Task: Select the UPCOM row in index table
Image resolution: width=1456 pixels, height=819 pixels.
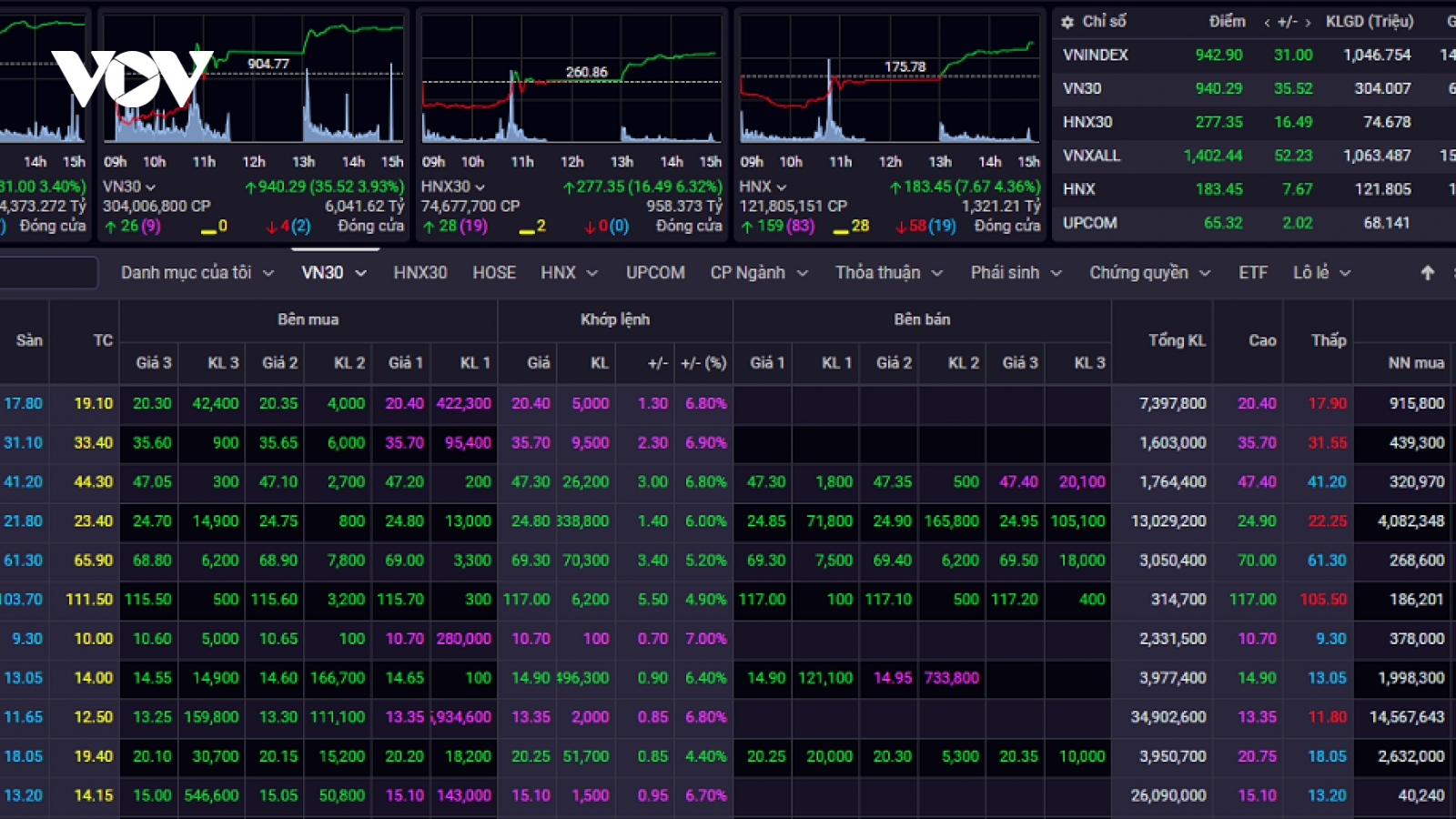Action: tap(1256, 223)
